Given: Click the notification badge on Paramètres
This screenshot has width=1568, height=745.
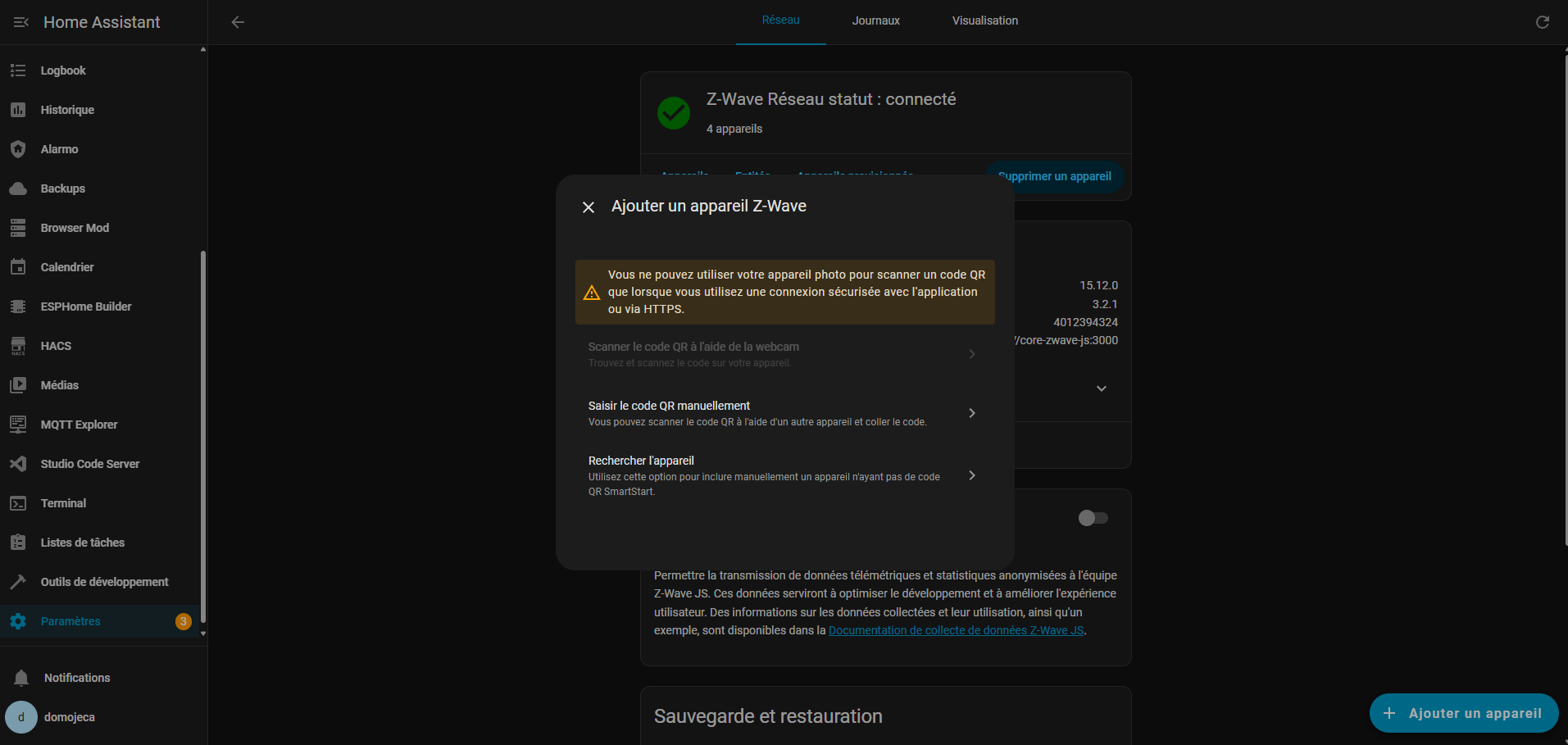Looking at the screenshot, I should click(x=184, y=621).
